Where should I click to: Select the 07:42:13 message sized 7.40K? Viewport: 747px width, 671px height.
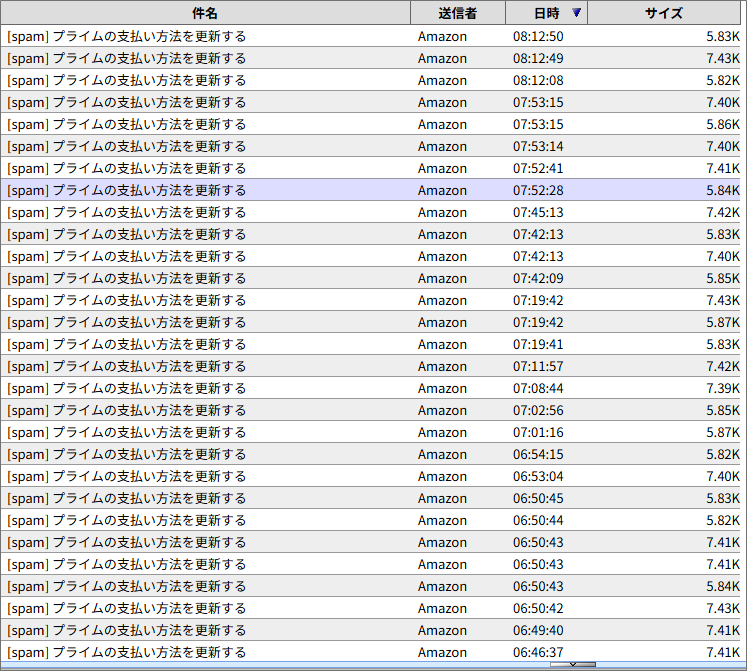pyautogui.click(x=371, y=256)
